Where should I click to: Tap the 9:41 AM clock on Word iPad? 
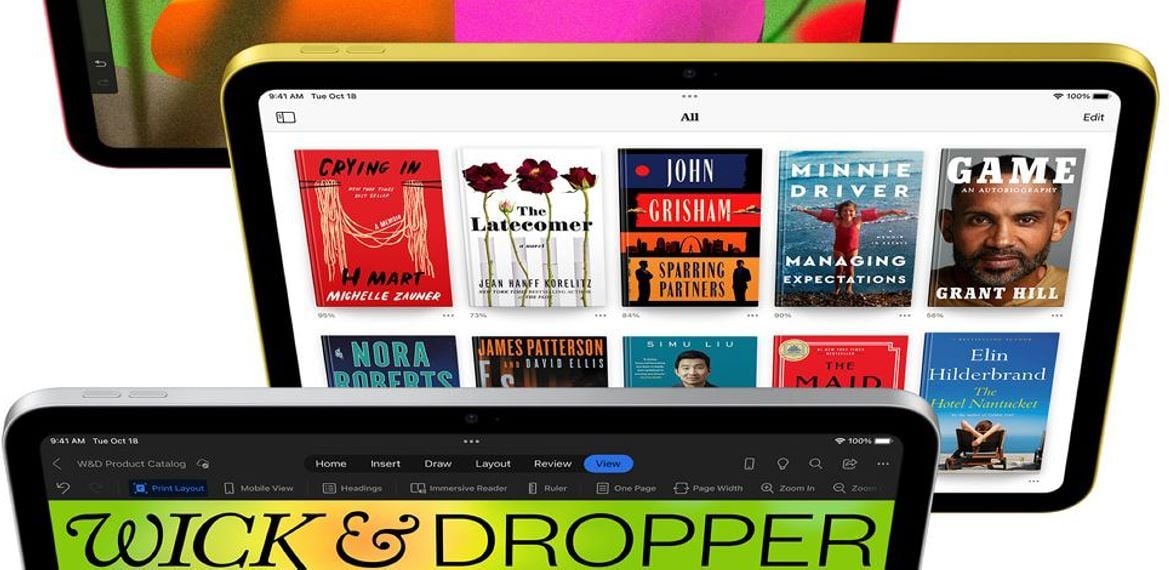pyautogui.click(x=68, y=441)
